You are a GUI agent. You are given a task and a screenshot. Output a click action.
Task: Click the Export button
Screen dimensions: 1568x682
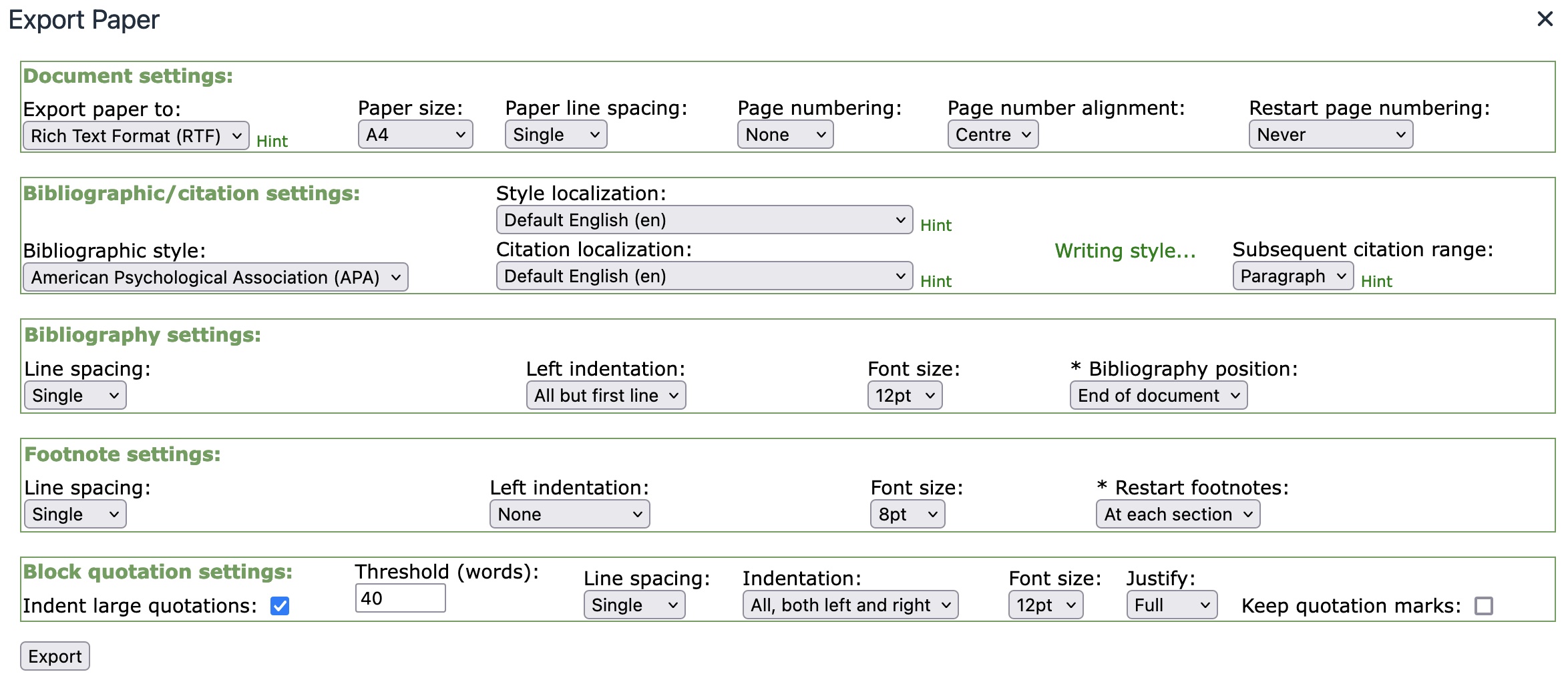click(x=55, y=656)
